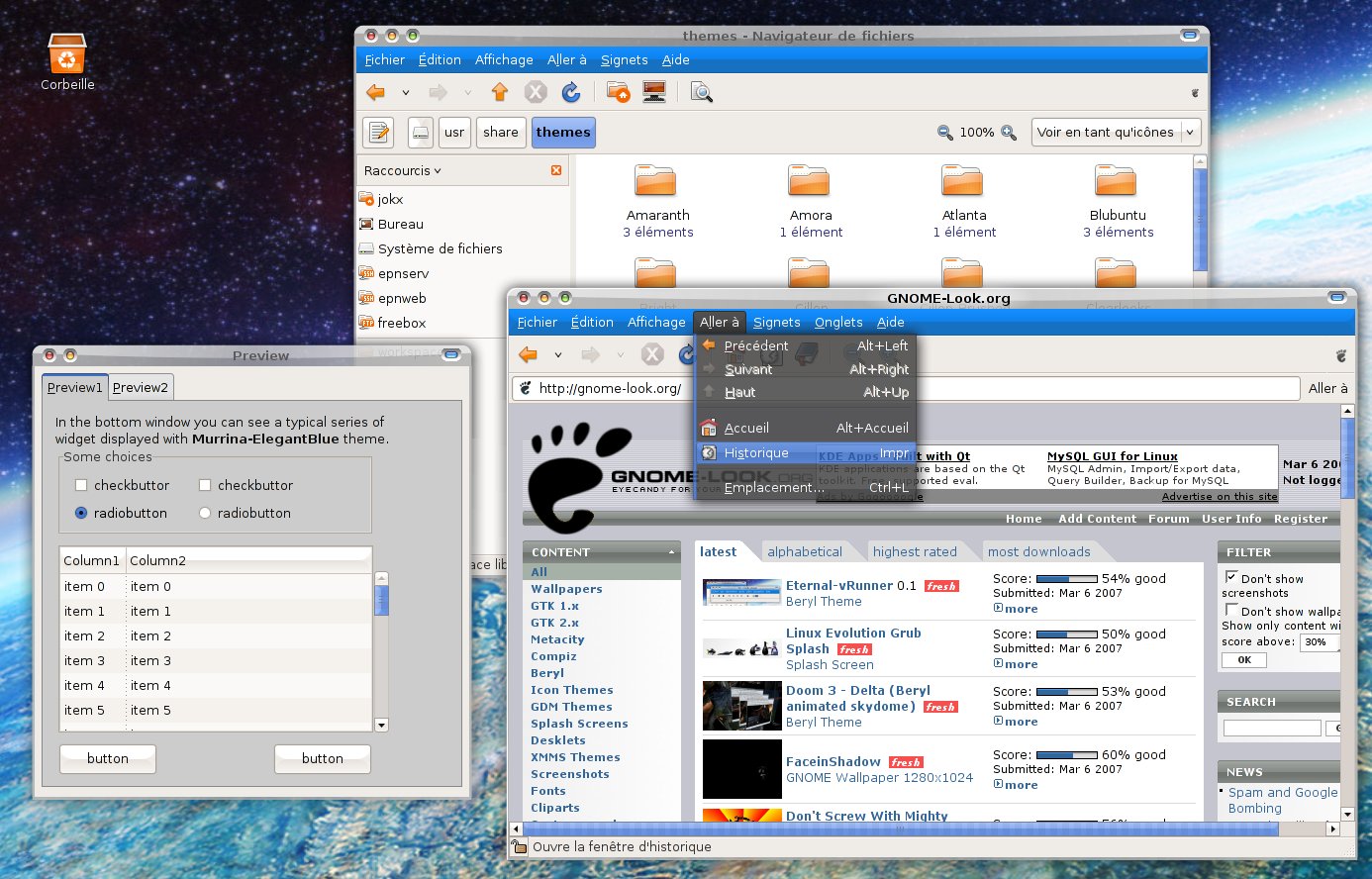Click the Stop icon in GNOME-Look browser toolbar

[652, 354]
